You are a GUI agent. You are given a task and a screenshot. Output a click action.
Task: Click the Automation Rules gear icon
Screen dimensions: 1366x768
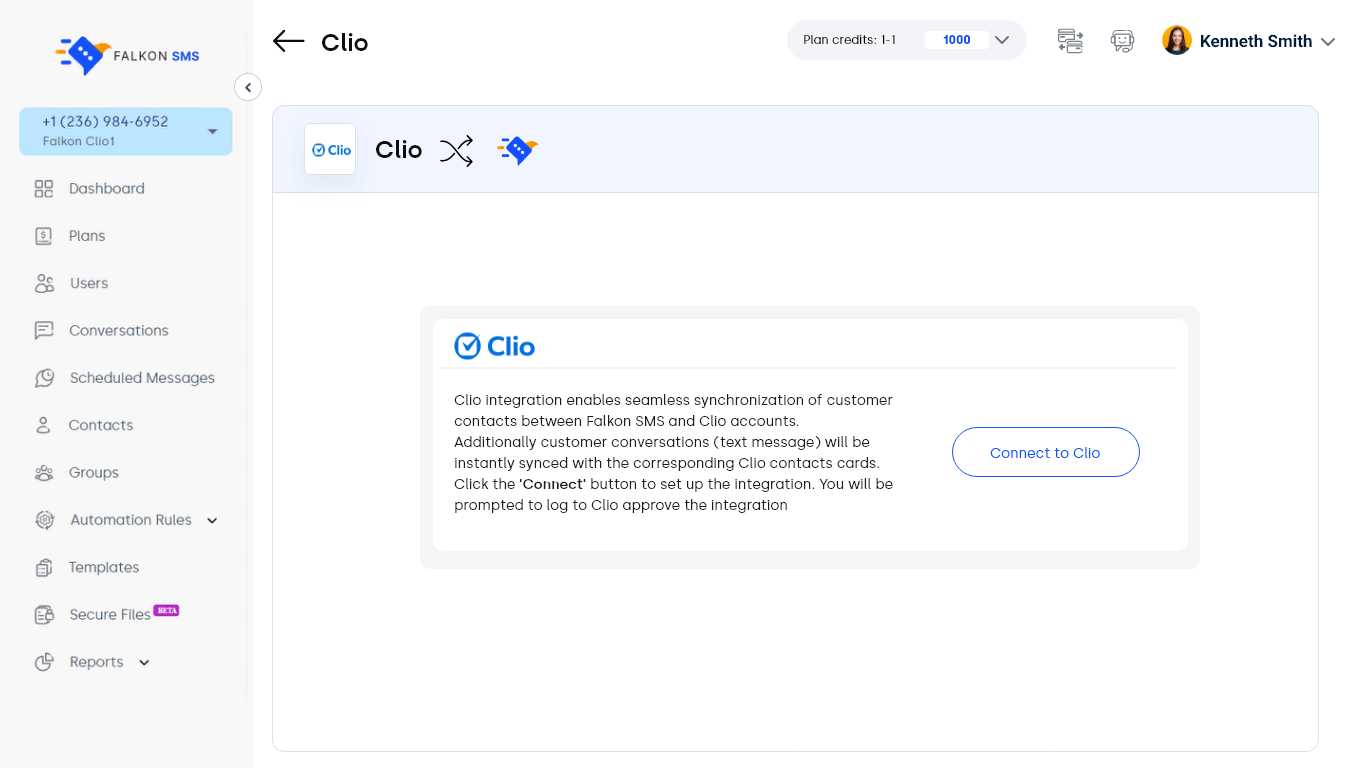point(44,520)
